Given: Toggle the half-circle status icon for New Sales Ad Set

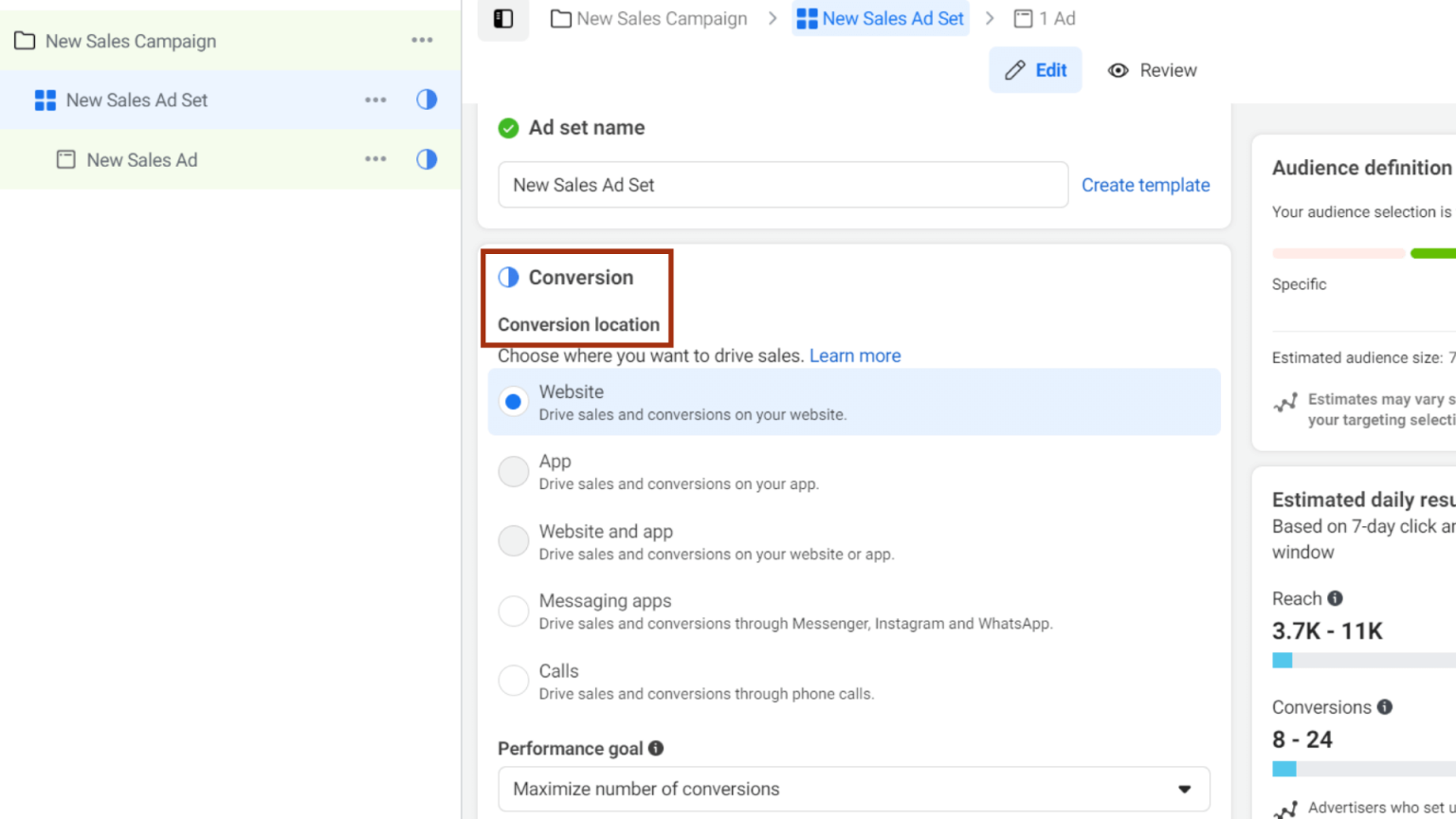Looking at the screenshot, I should [x=427, y=100].
